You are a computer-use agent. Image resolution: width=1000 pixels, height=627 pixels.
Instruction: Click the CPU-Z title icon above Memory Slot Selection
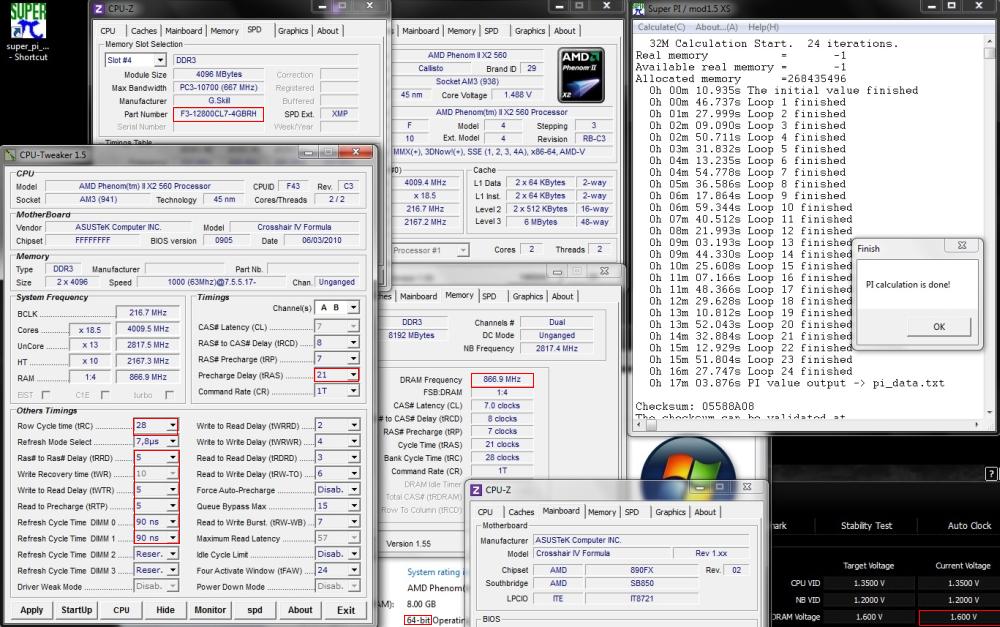click(99, 9)
